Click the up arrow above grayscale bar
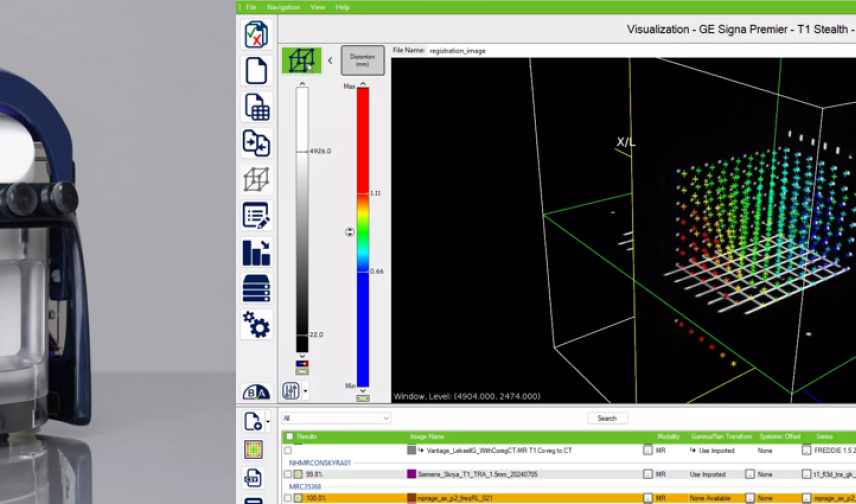The height and width of the screenshot is (504, 856). [302, 84]
